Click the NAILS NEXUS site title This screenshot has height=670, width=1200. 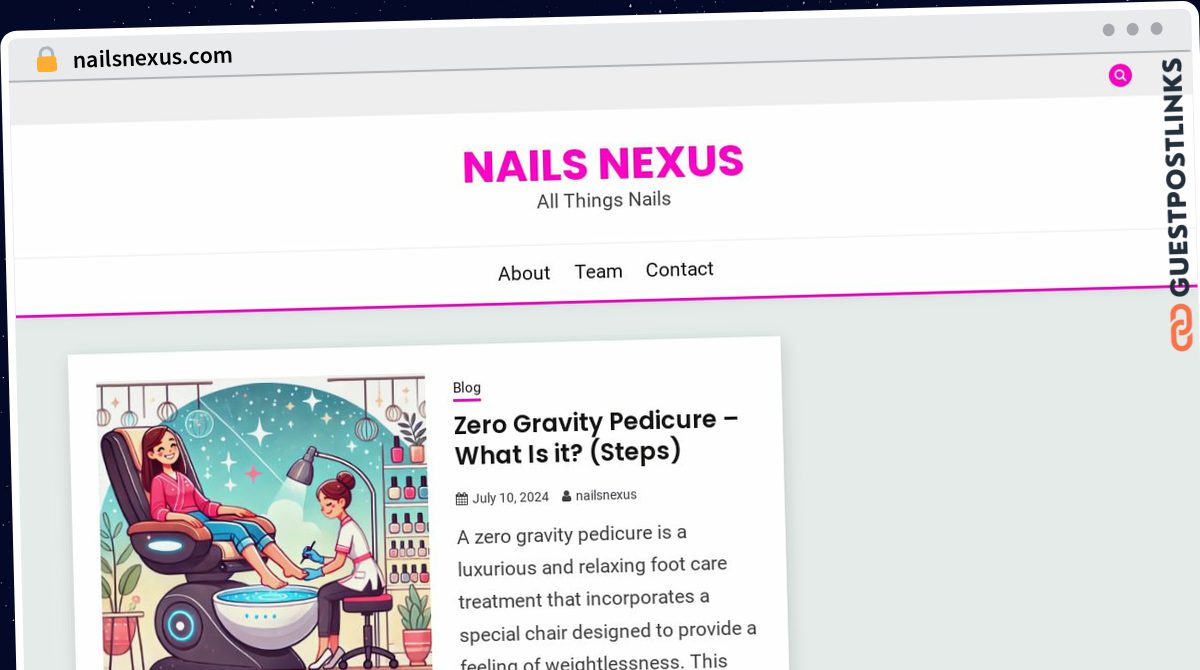603,164
